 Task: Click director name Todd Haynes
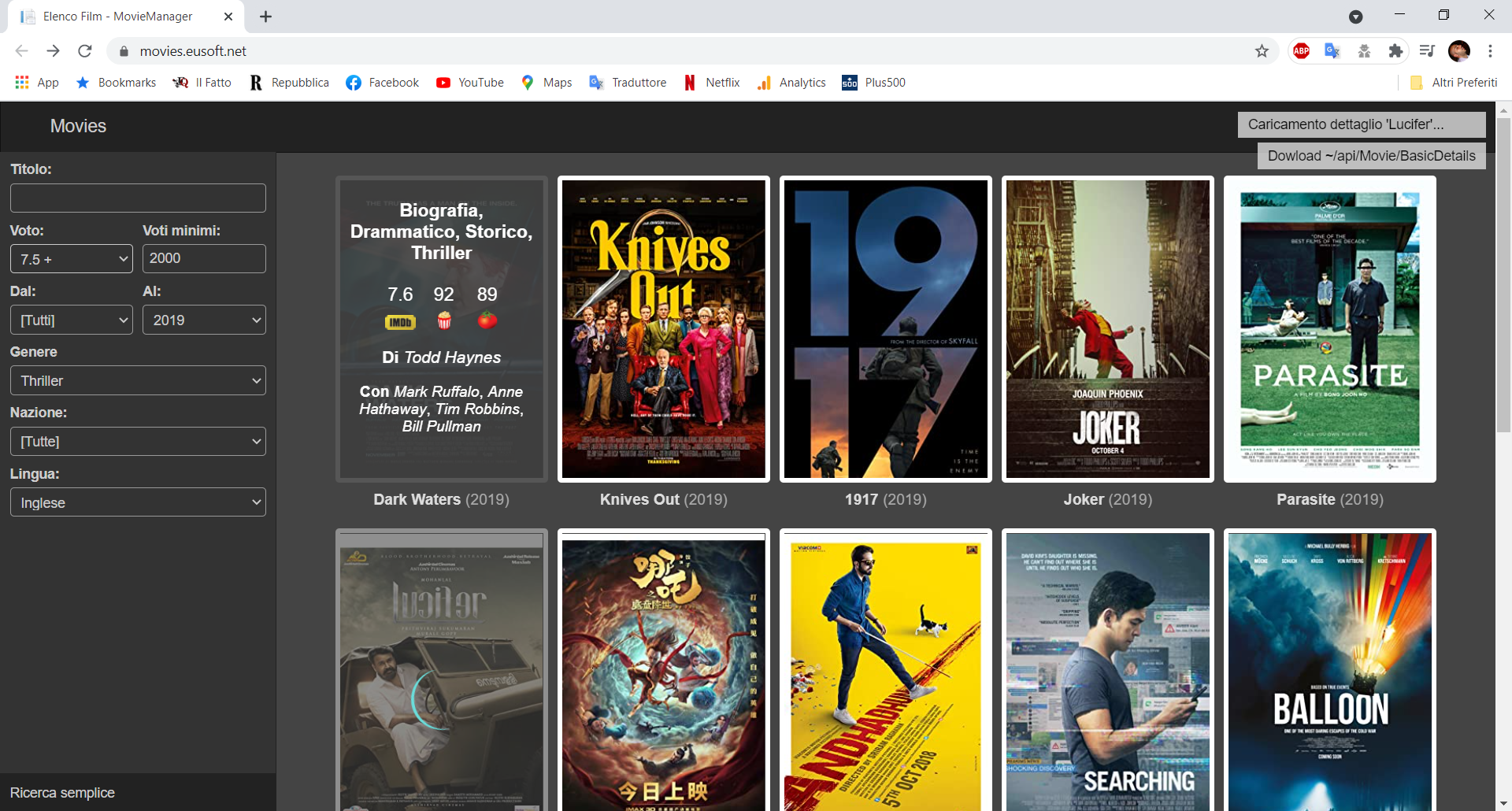tap(453, 357)
